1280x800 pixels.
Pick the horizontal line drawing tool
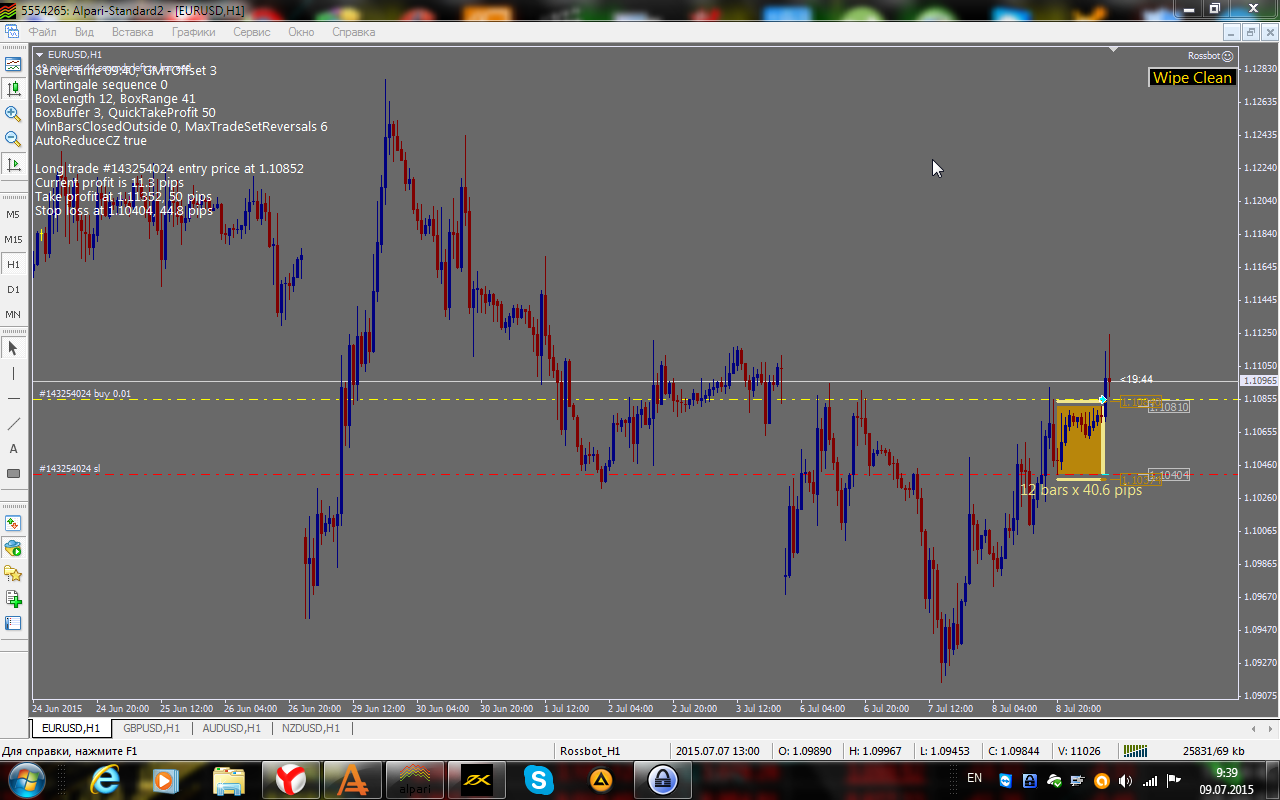(13, 398)
